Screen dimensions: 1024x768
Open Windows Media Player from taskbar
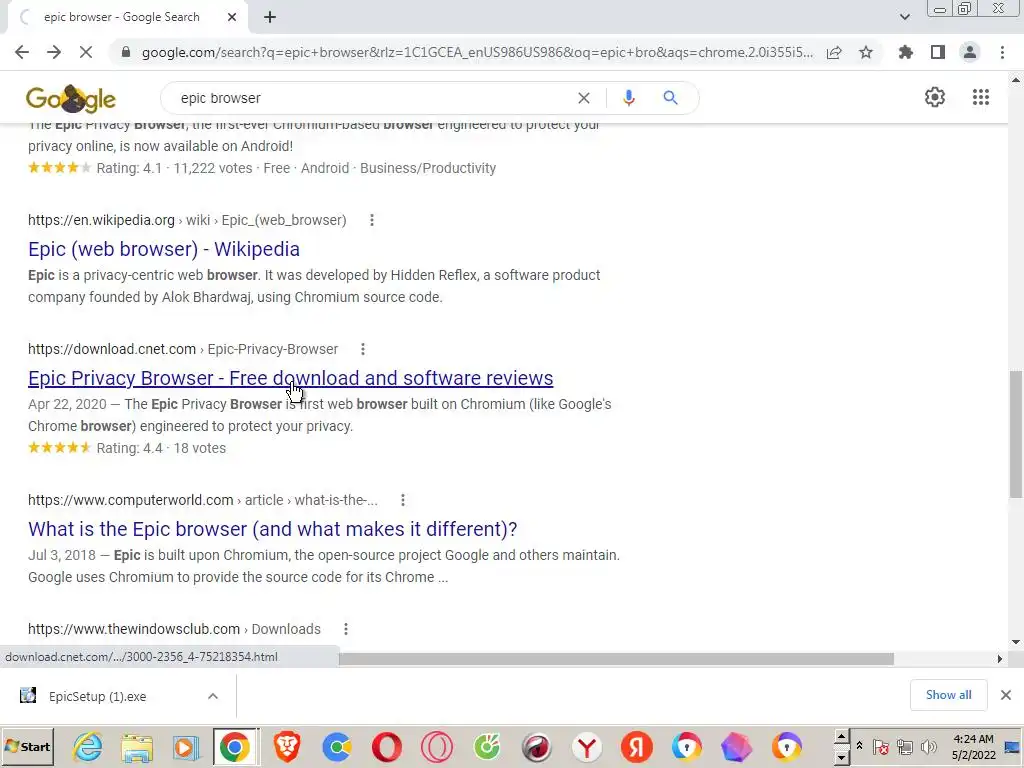point(186,747)
